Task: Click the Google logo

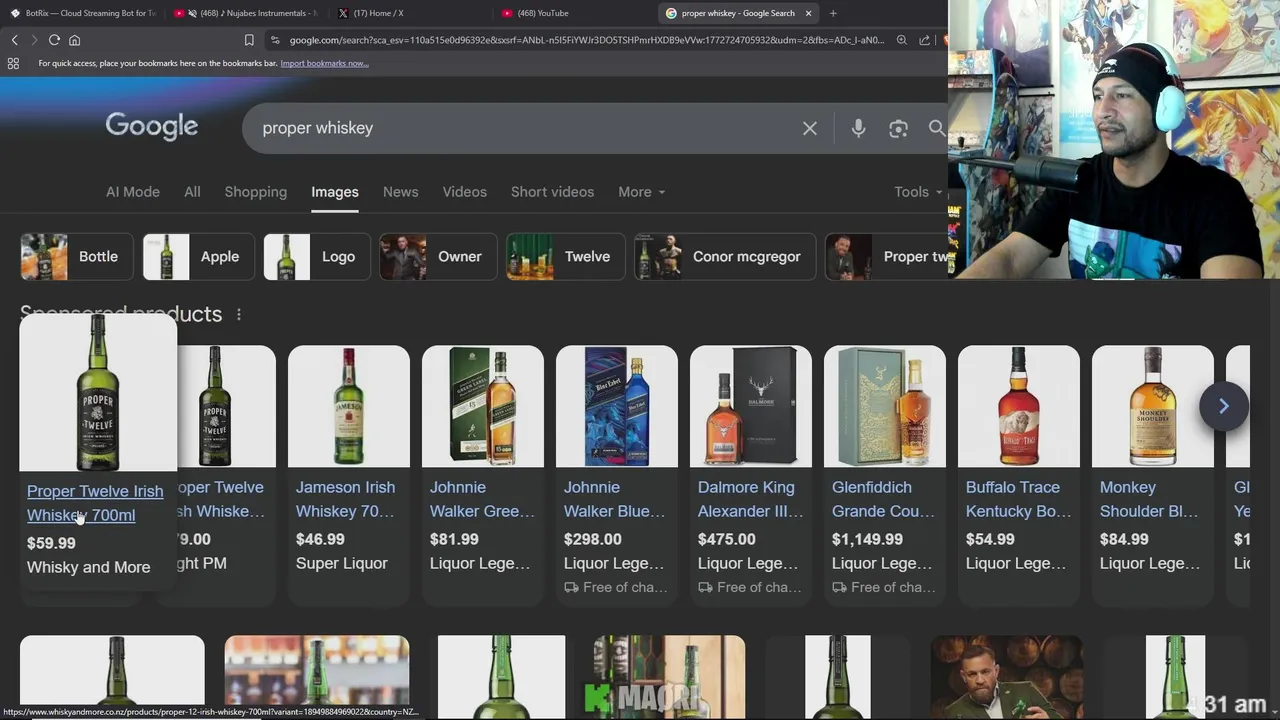Action: (x=152, y=127)
